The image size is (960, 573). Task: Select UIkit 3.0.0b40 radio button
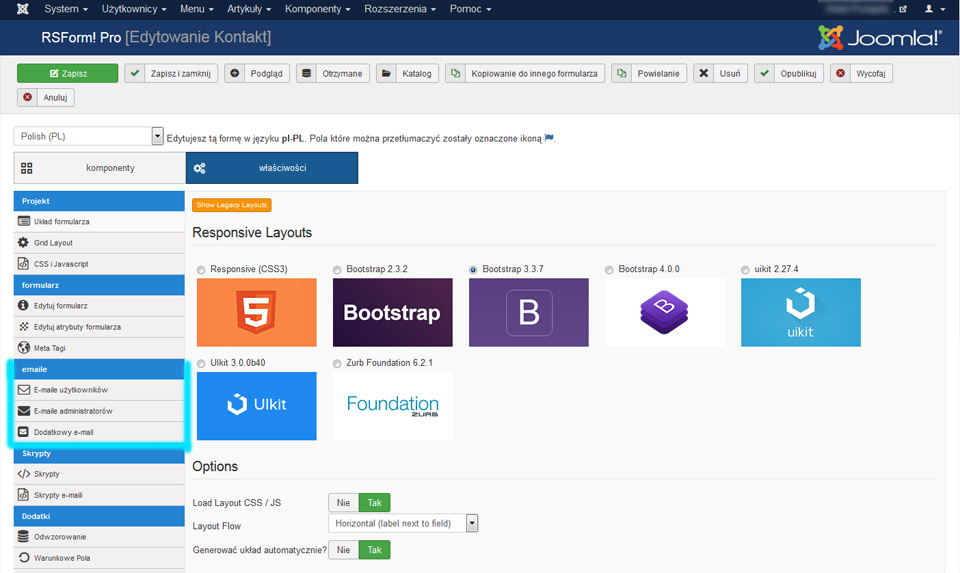click(201, 364)
